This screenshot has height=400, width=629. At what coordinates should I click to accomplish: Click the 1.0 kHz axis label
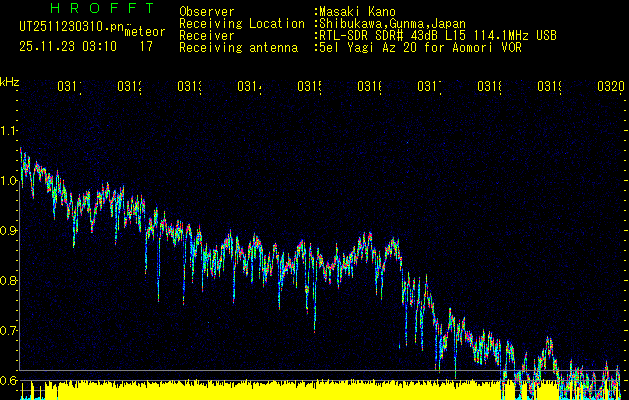pos(9,181)
